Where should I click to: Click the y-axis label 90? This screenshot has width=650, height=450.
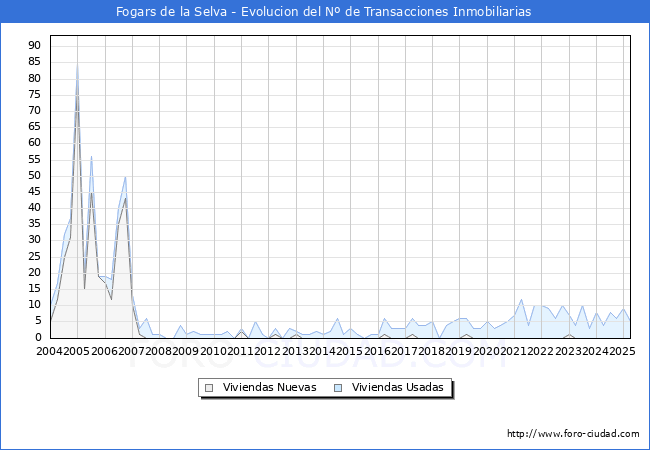(34, 46)
